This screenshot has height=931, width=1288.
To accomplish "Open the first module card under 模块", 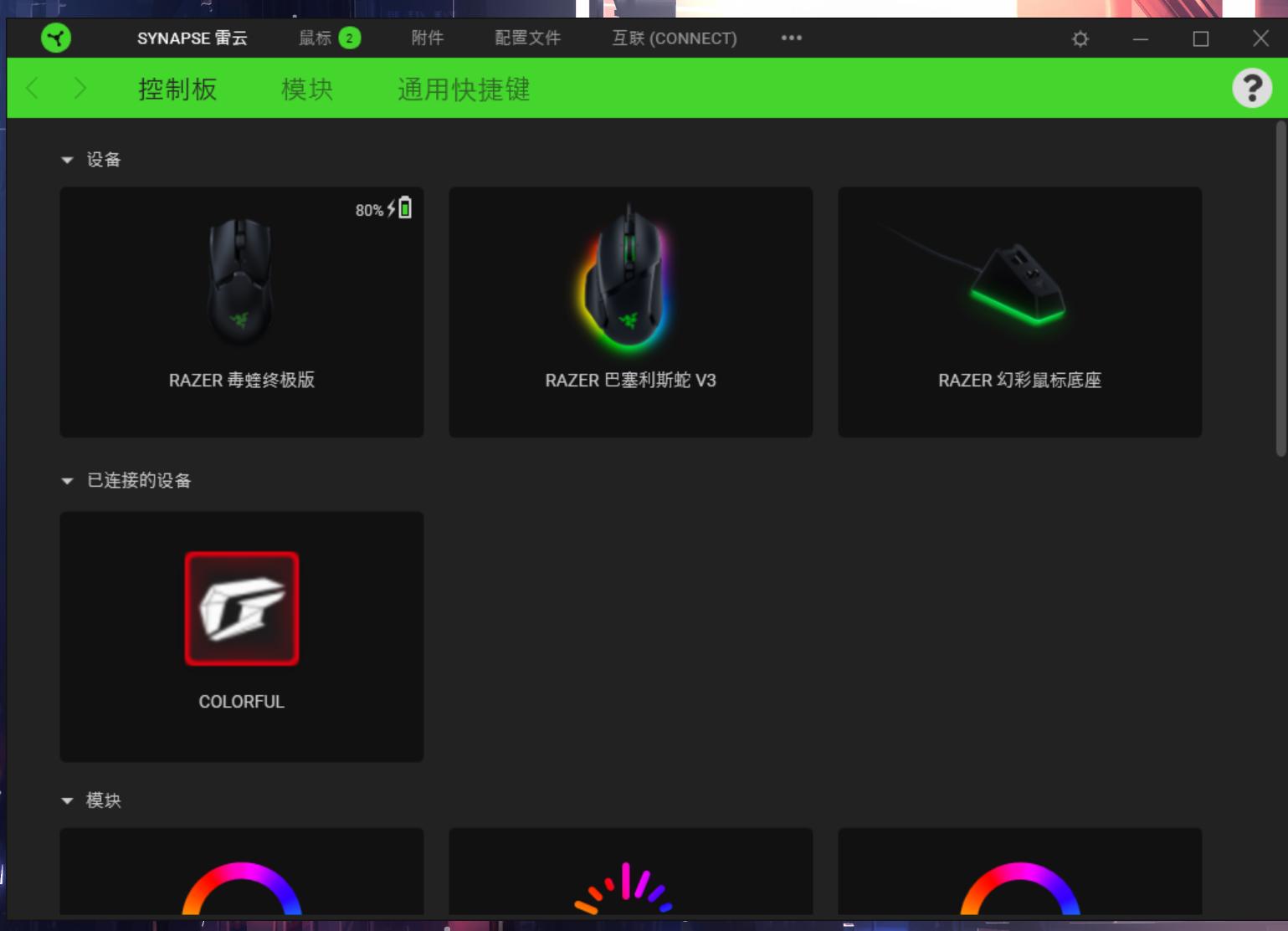I will click(242, 872).
